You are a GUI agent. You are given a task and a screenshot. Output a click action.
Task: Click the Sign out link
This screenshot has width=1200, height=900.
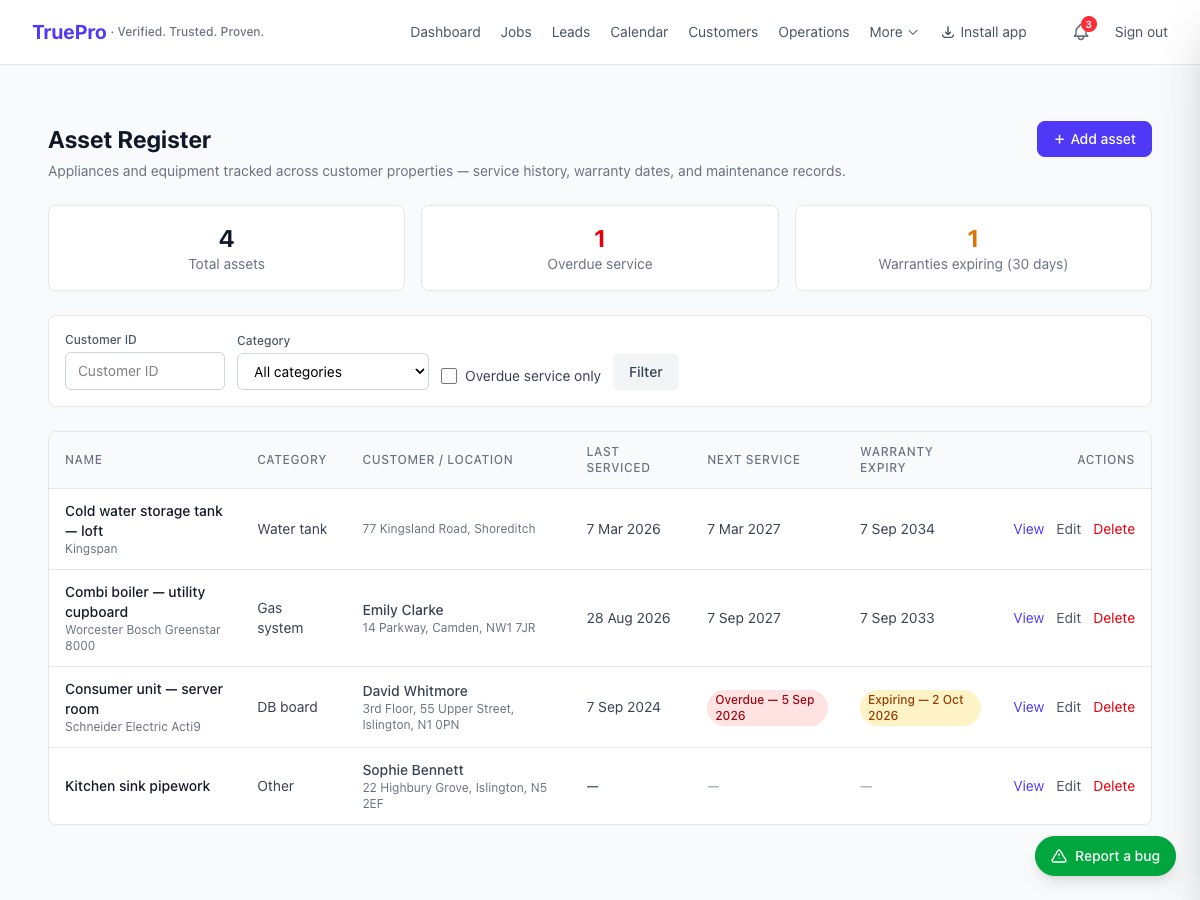tap(1141, 32)
